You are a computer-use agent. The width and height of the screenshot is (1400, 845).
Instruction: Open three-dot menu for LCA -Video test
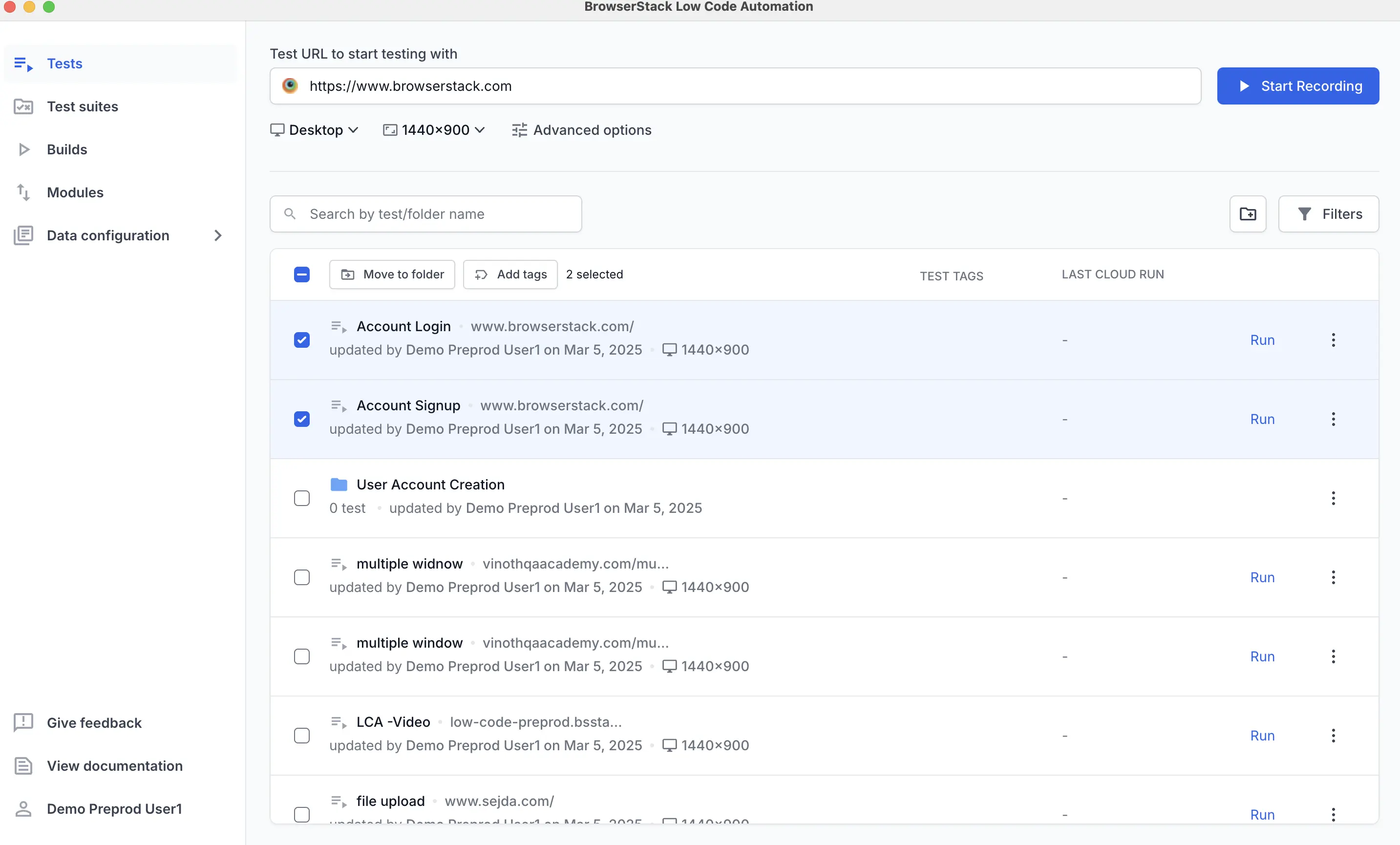click(x=1333, y=735)
